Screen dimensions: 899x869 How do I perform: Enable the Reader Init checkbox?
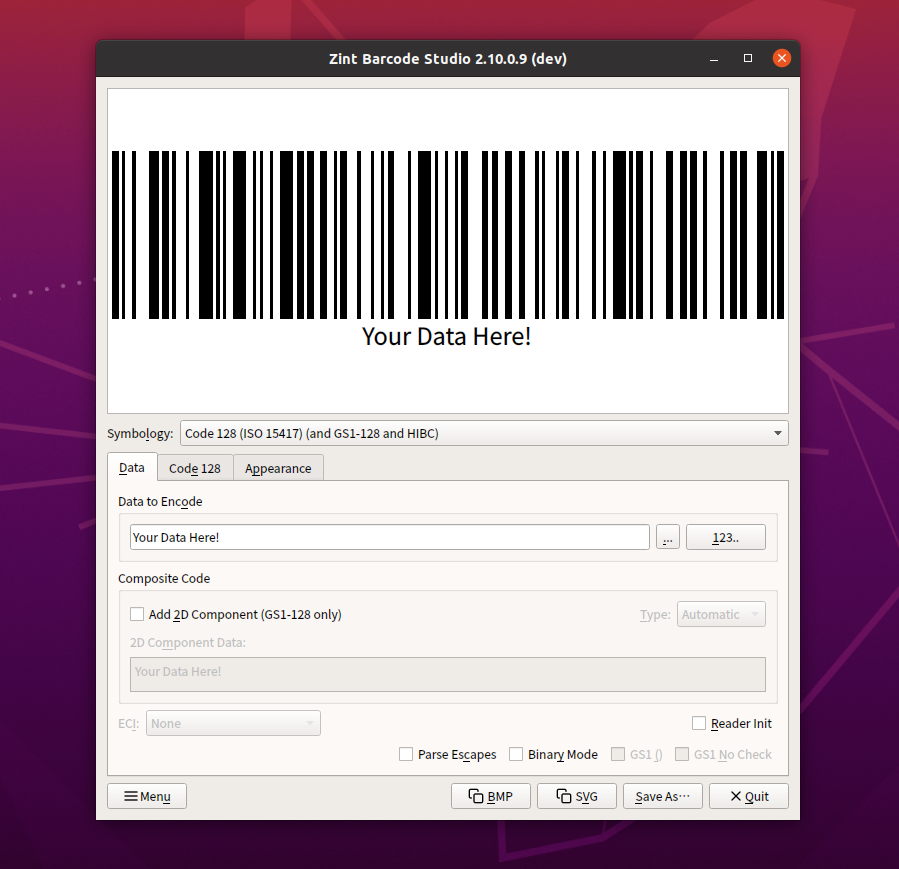[698, 723]
